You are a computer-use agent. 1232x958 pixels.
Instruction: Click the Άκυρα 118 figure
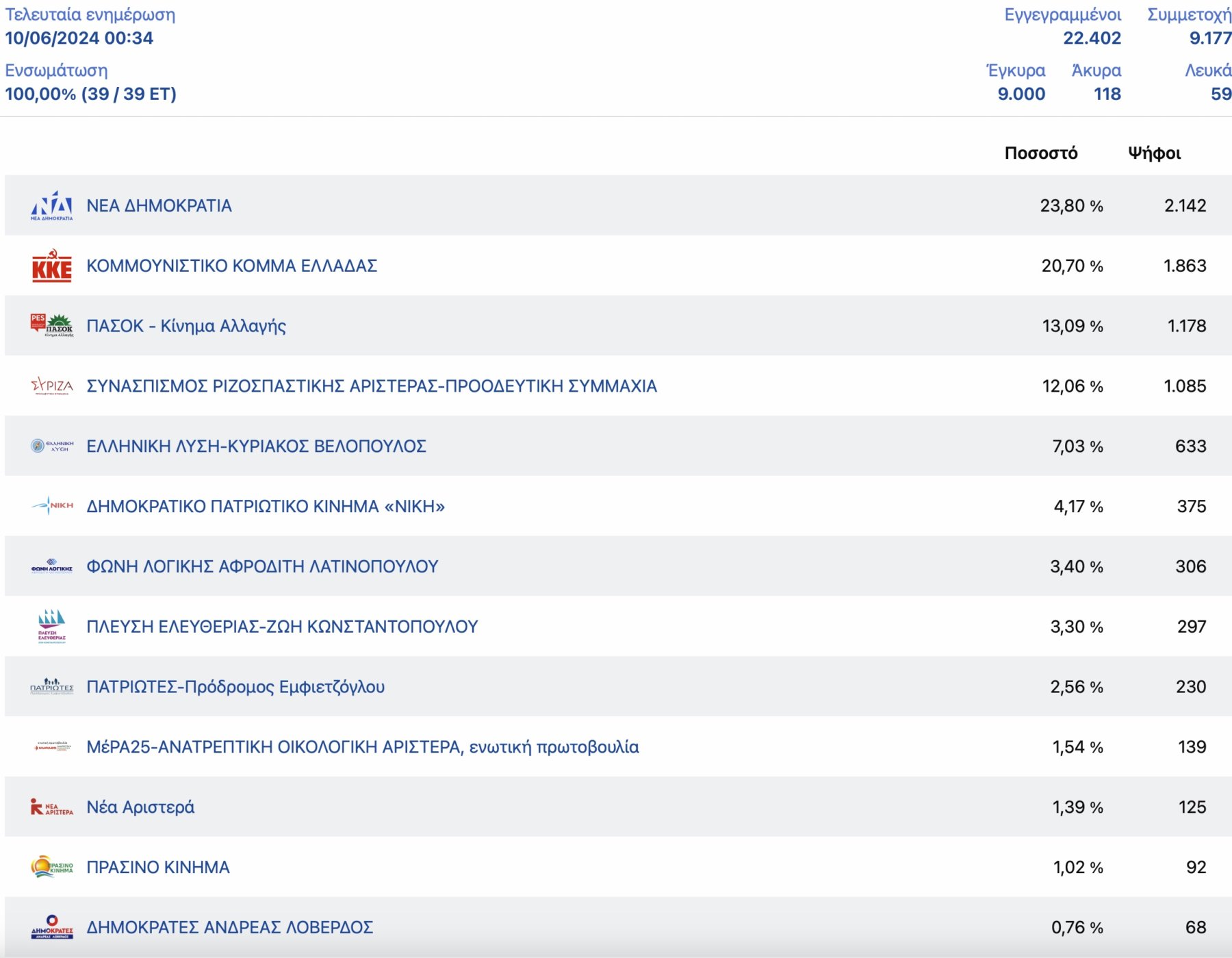point(1107,94)
